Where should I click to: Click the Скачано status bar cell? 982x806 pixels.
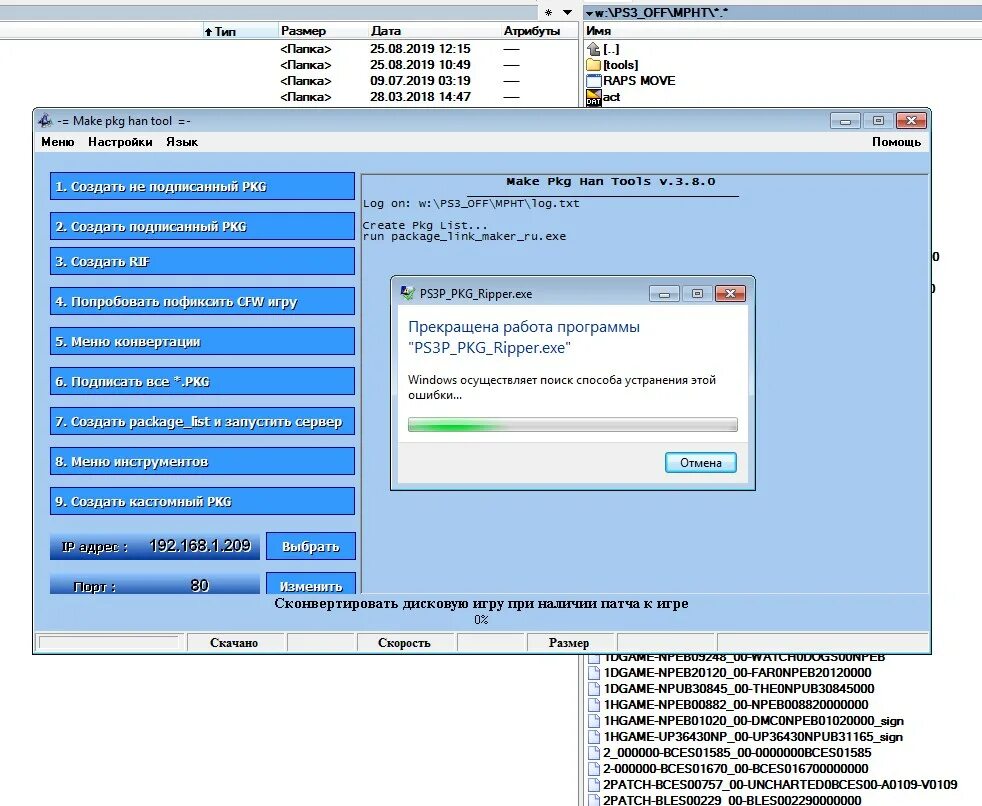[x=234, y=643]
